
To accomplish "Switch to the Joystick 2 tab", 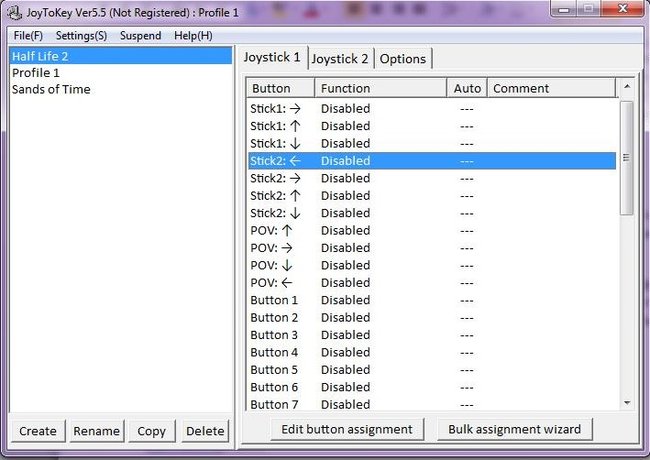I will (340, 59).
